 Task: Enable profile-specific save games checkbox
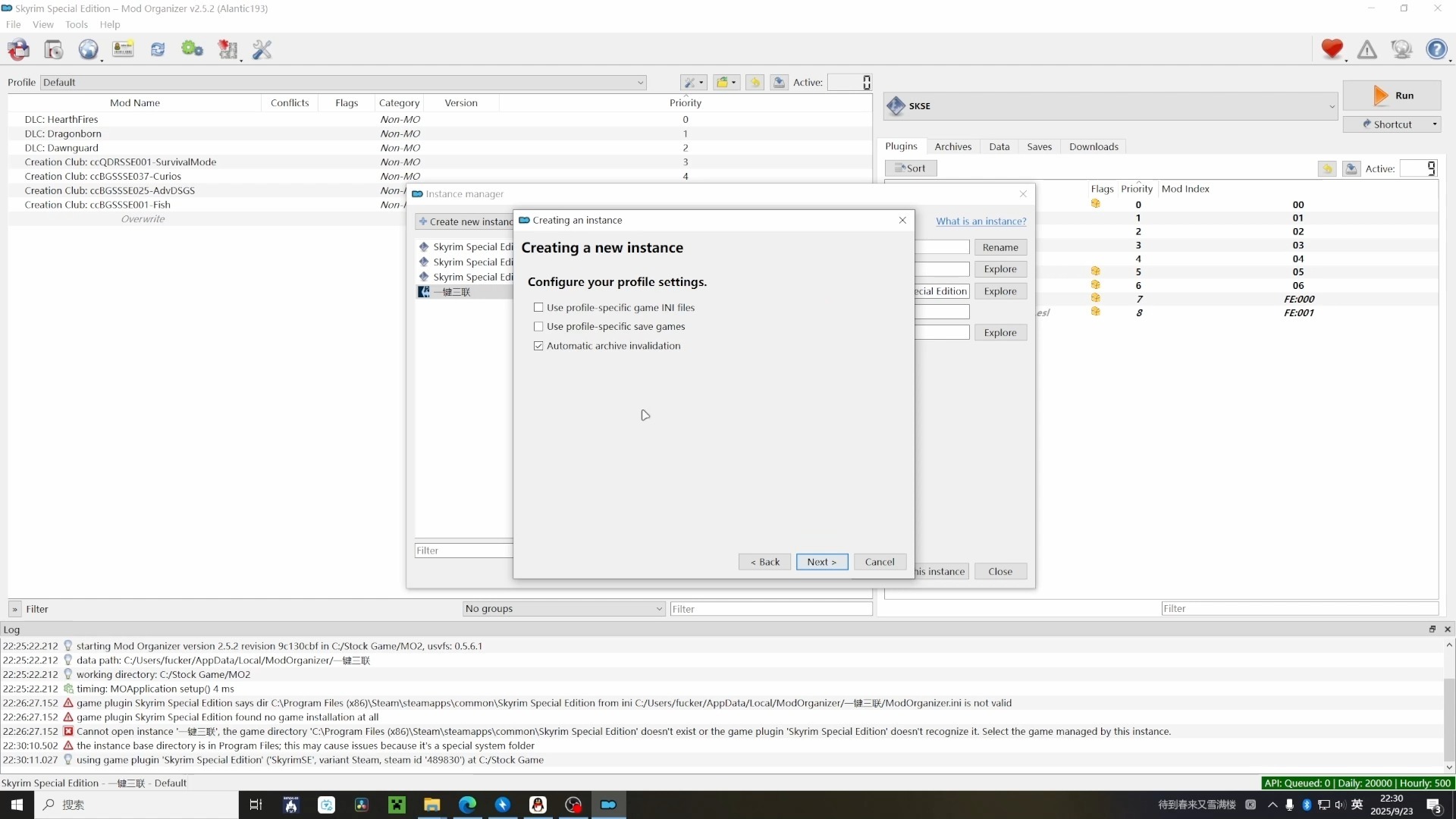(538, 327)
